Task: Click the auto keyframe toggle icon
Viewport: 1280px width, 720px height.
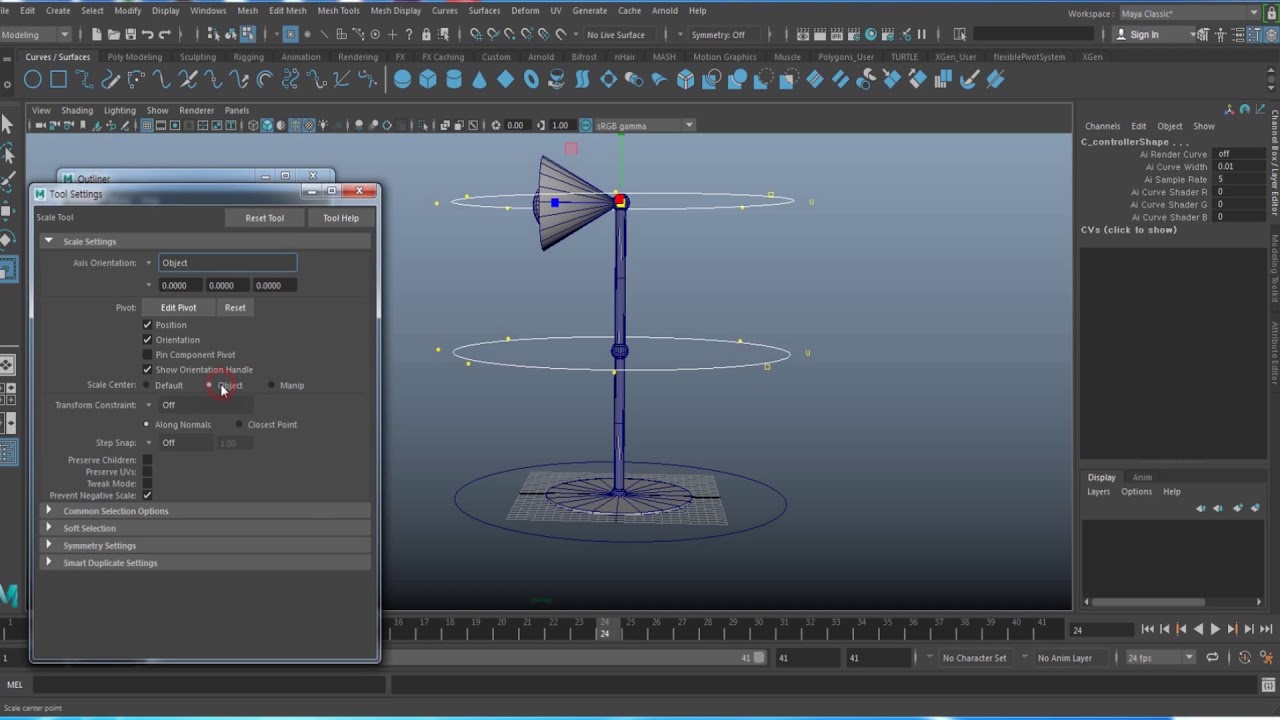Action: (1245, 658)
